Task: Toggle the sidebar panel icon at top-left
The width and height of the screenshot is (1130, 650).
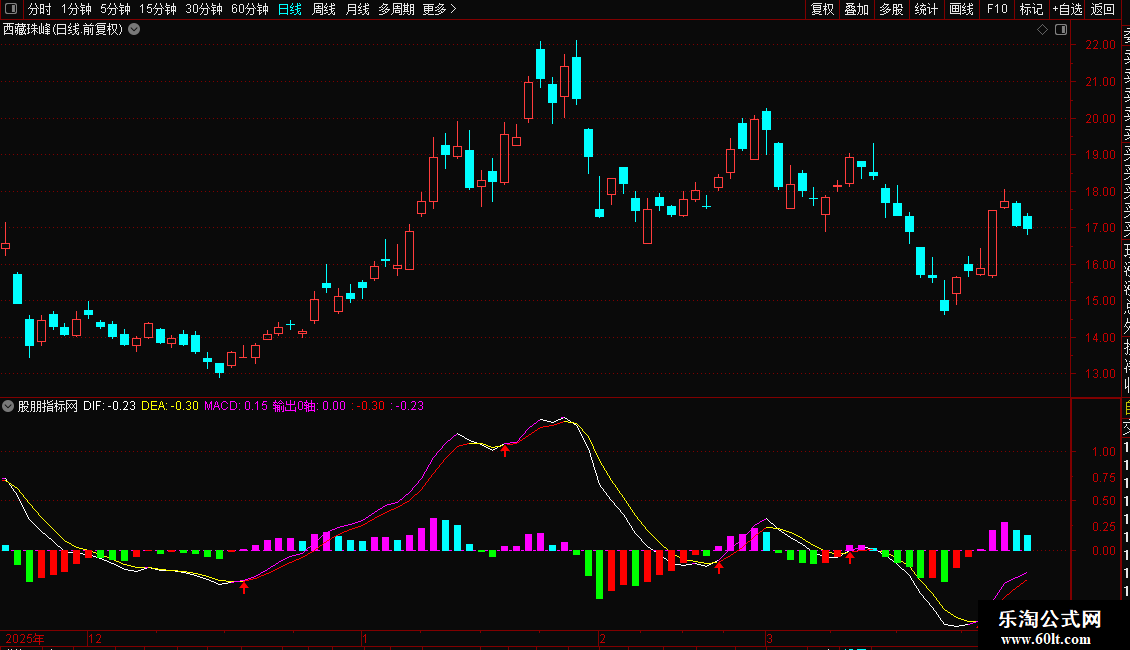Action: (11, 9)
